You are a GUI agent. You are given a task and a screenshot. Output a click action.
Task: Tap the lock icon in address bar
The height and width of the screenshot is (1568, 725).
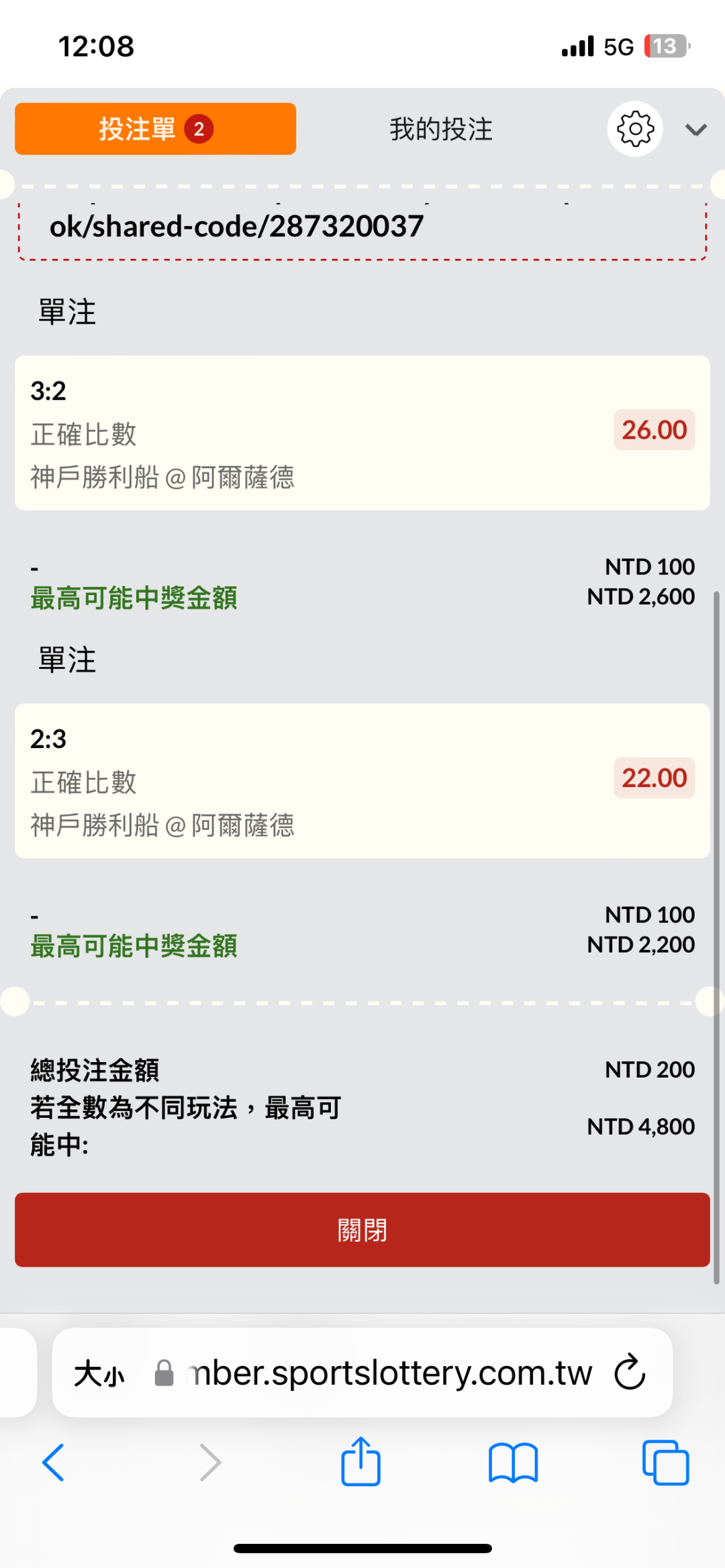point(164,1373)
